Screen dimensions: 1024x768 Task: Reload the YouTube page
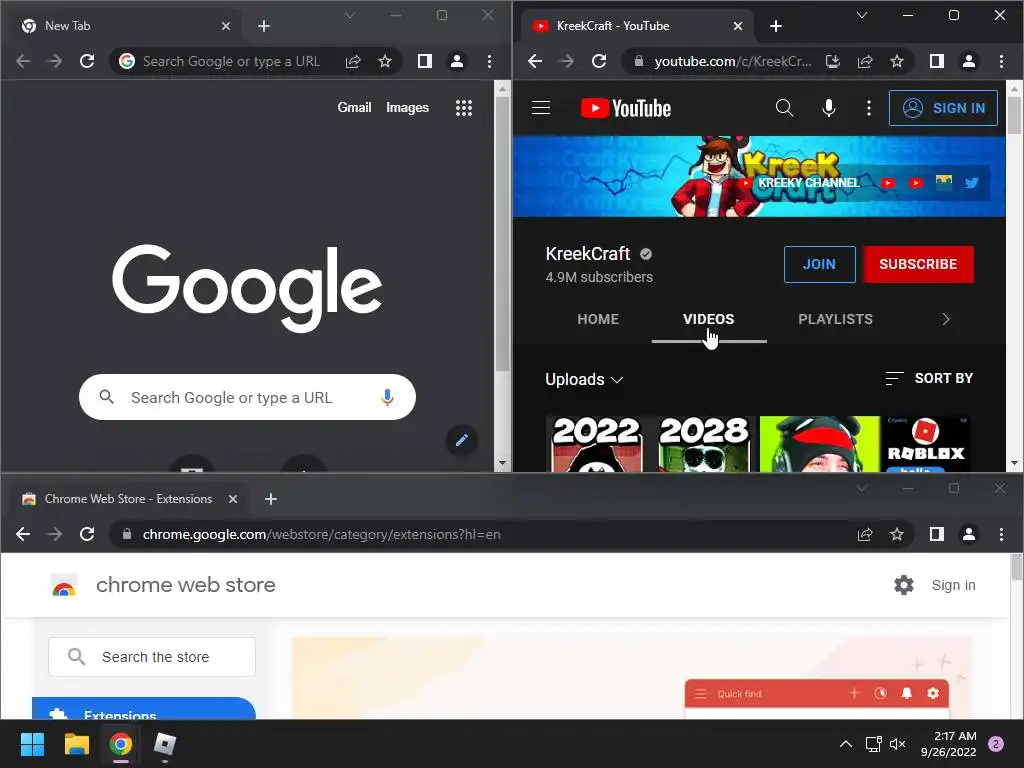point(599,61)
